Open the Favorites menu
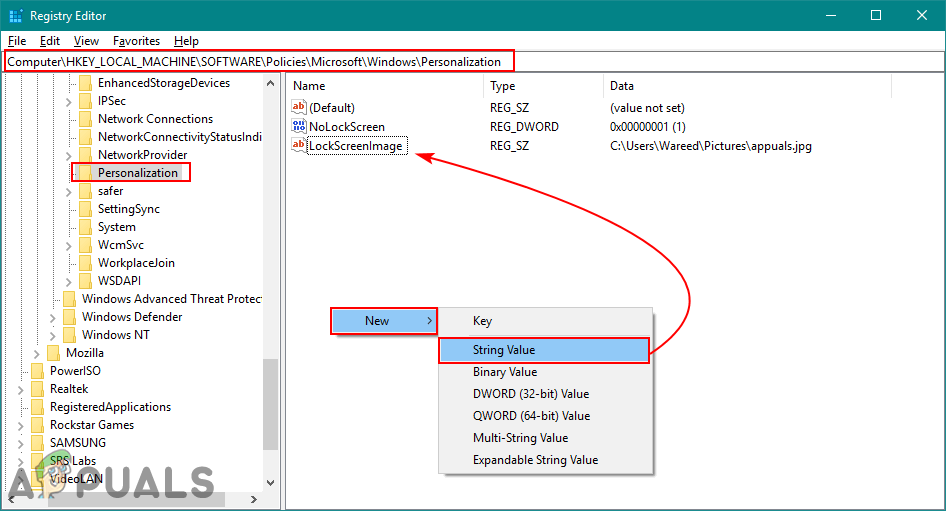 click(x=136, y=41)
